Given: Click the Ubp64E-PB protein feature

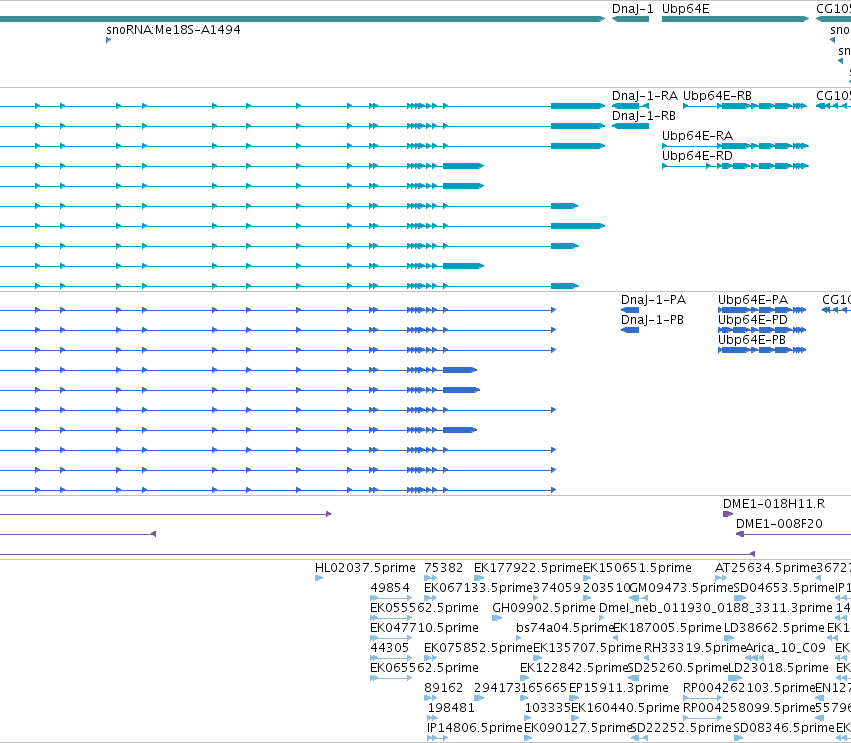Looking at the screenshot, I should tap(762, 350).
